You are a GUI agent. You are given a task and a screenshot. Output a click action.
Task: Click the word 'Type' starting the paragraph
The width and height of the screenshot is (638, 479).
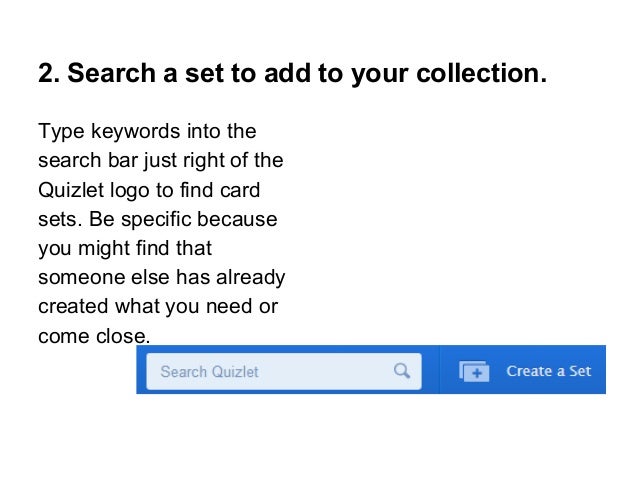[x=61, y=131]
